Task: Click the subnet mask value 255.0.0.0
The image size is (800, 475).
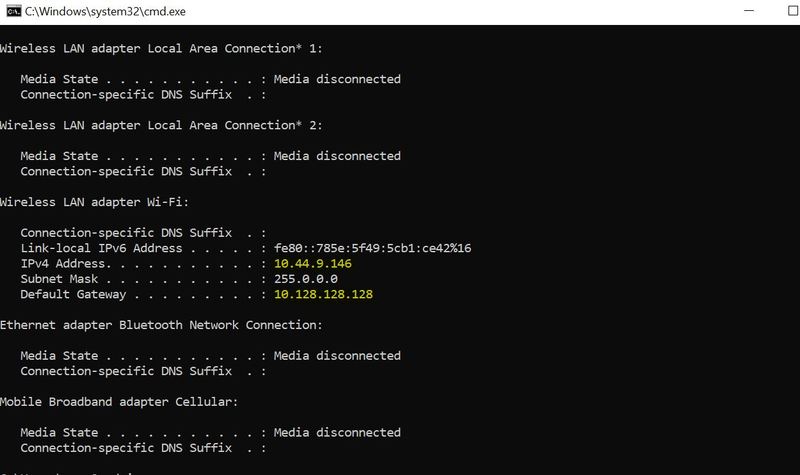Action: 306,279
